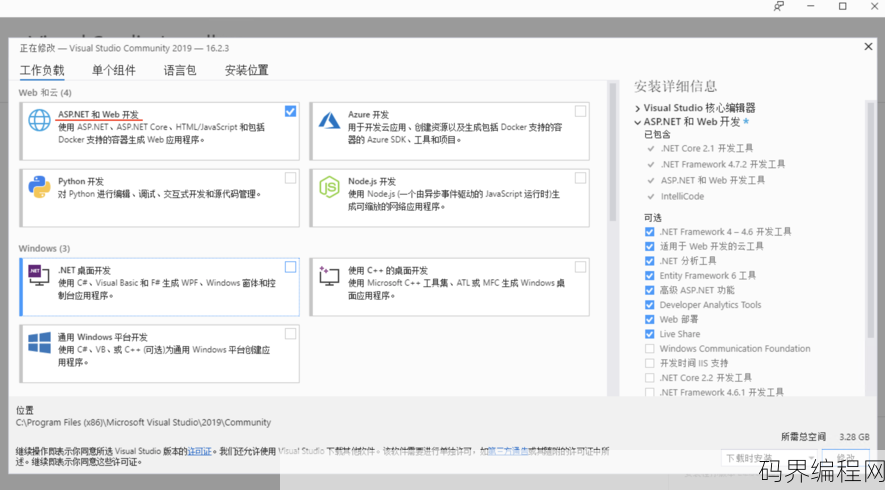Viewport: 885px width, 490px height.
Task: Uncheck .NET Framework 4 – 4.6 development tools
Action: 650,231
